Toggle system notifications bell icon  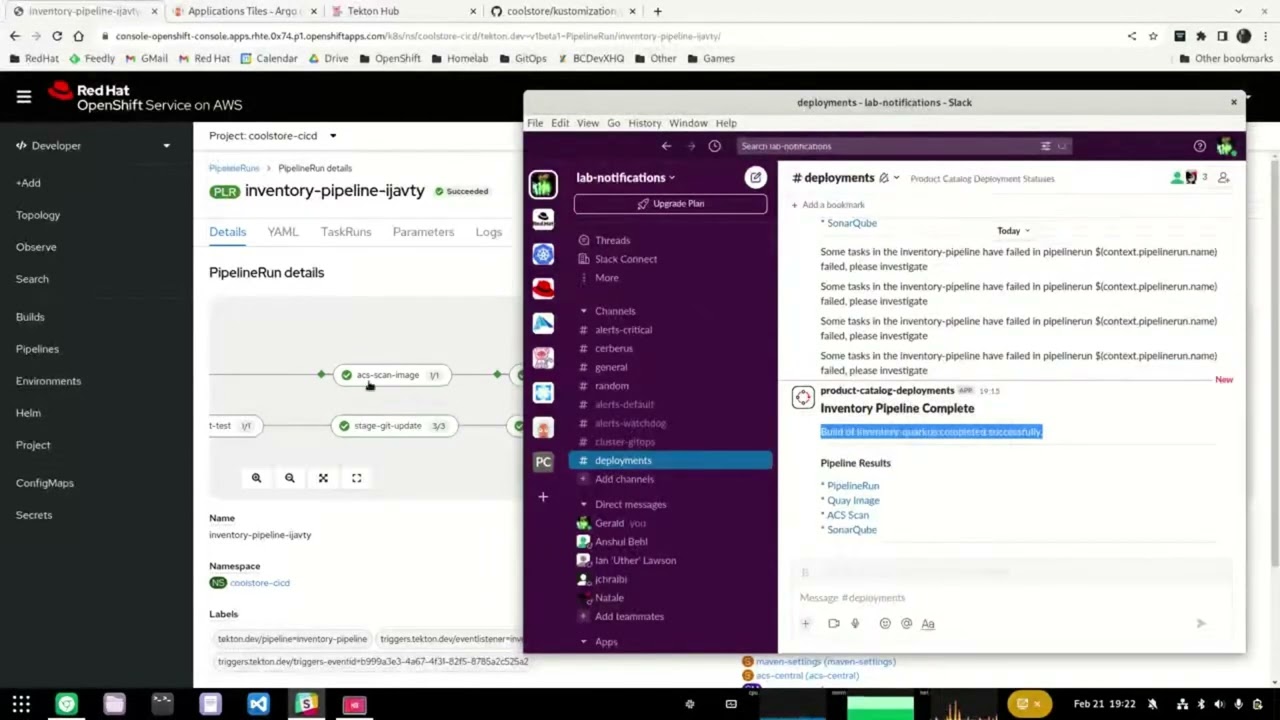pos(1153,704)
